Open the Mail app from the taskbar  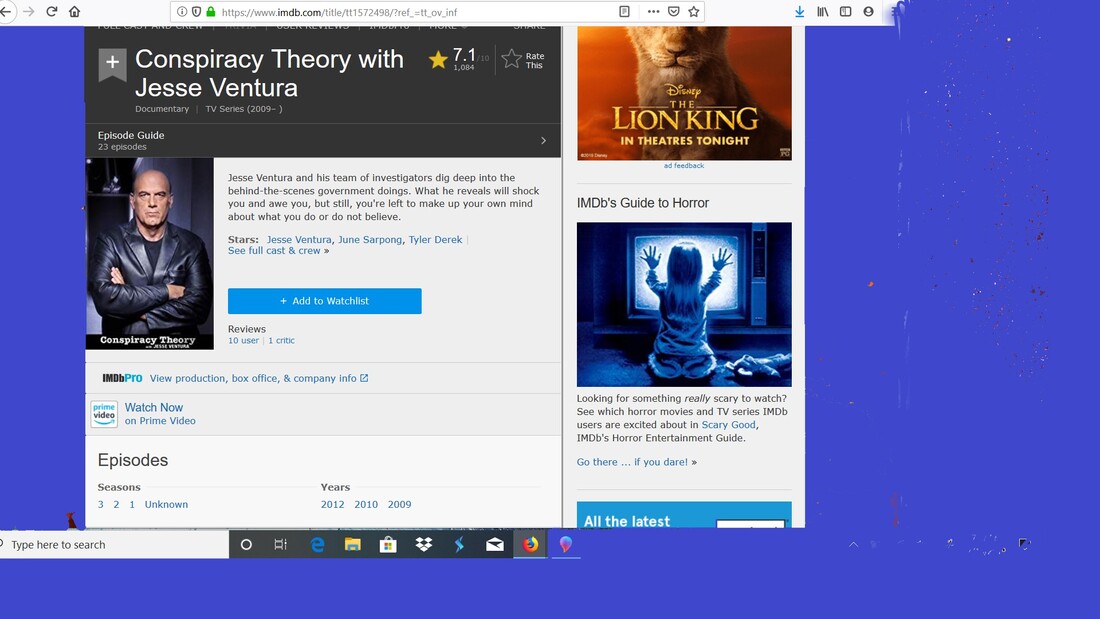point(495,545)
